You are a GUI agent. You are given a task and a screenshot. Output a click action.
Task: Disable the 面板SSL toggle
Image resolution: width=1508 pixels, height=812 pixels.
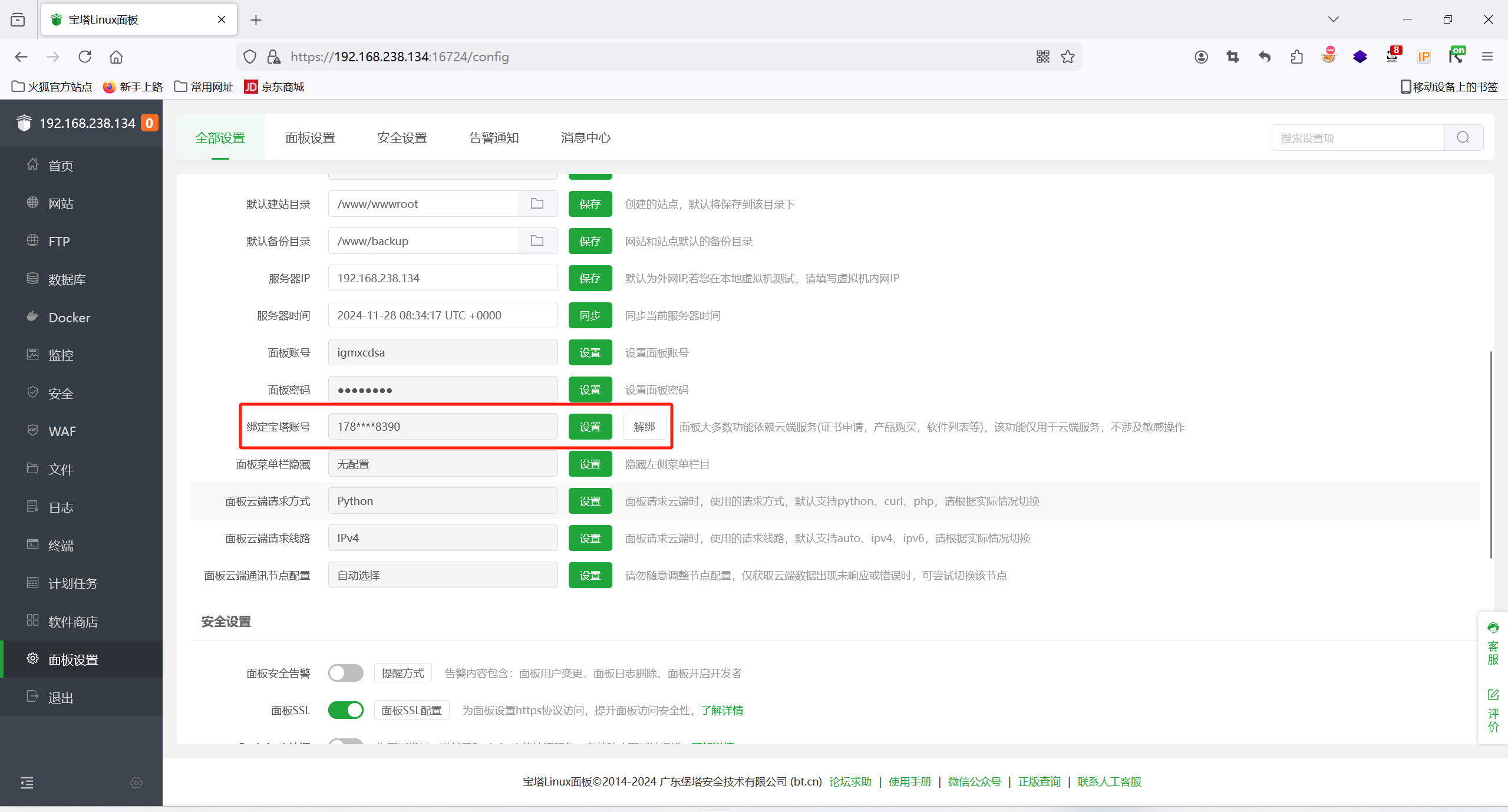[x=346, y=710]
